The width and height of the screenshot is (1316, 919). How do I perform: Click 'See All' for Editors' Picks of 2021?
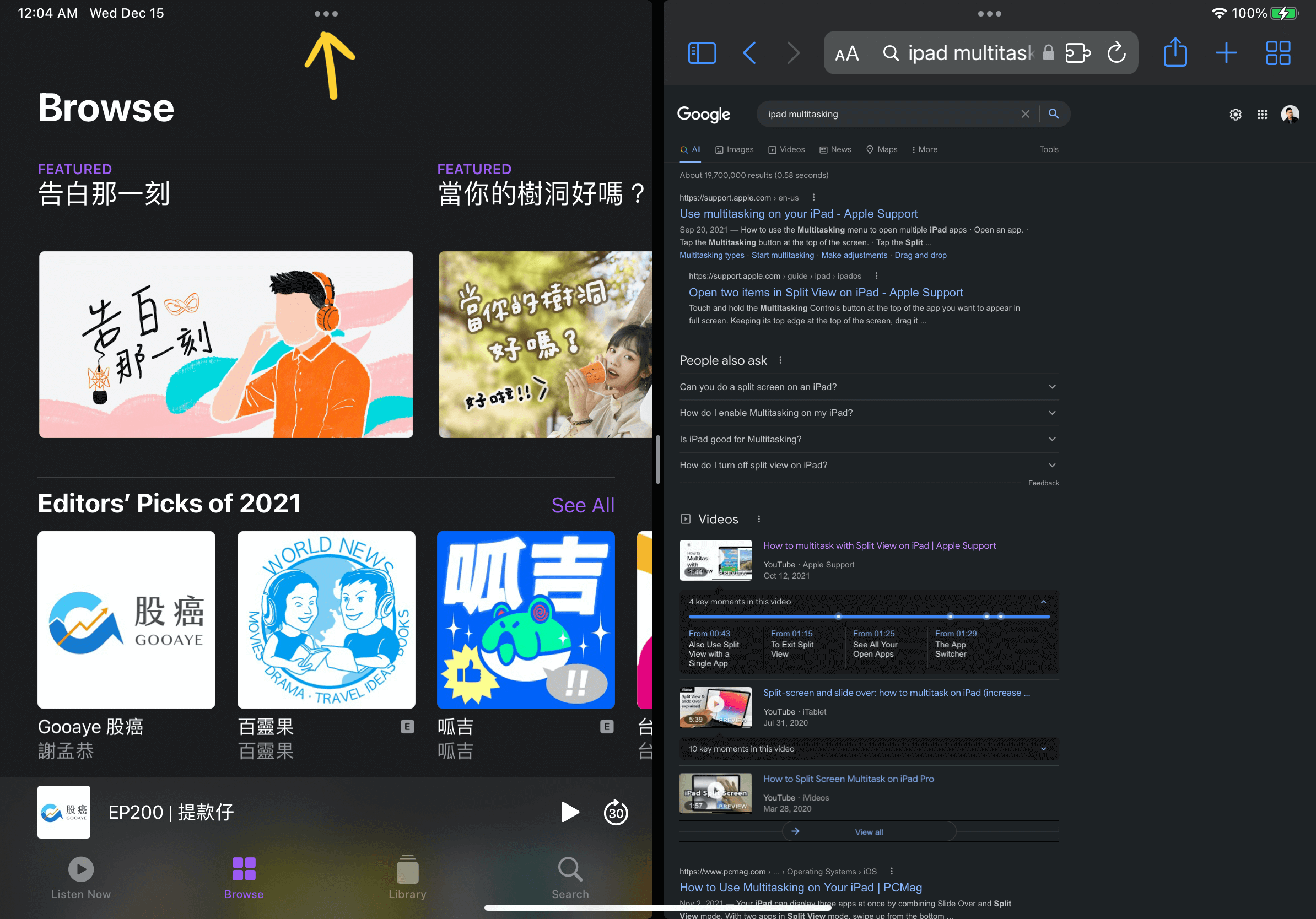(583, 505)
